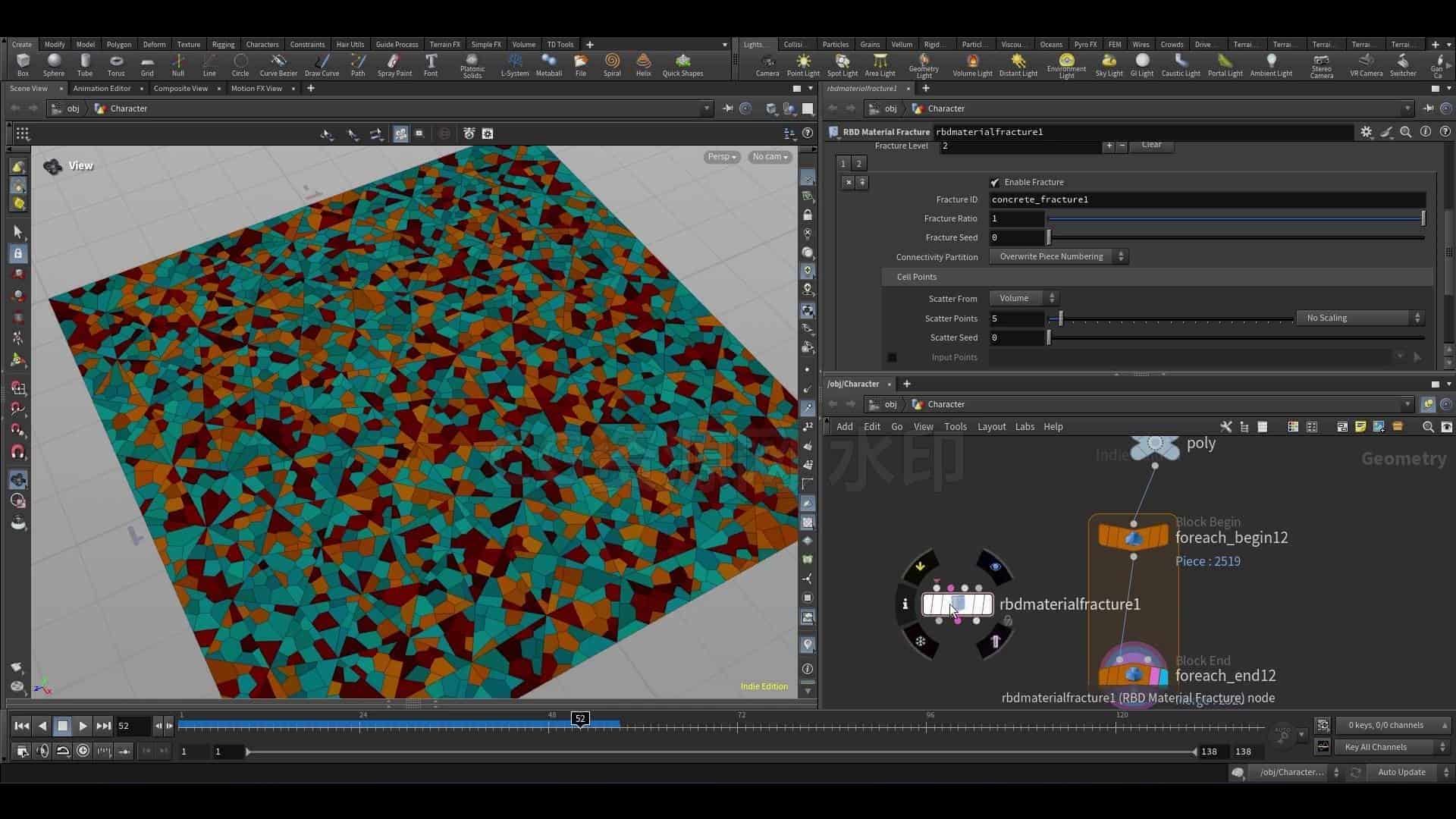Open the Layout menu in network editor
This screenshot has height=819, width=1456.
[x=991, y=427]
